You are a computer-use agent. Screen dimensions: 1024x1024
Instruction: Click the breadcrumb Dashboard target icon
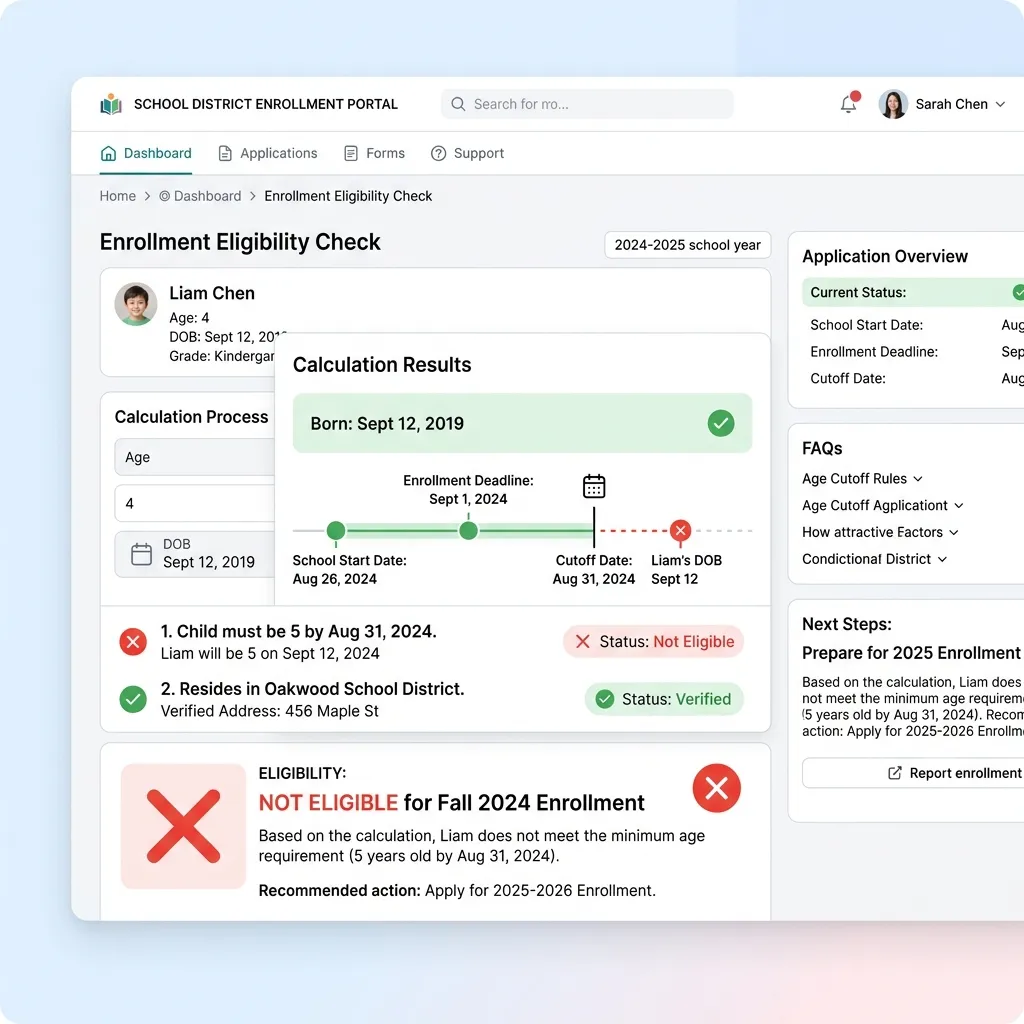165,196
